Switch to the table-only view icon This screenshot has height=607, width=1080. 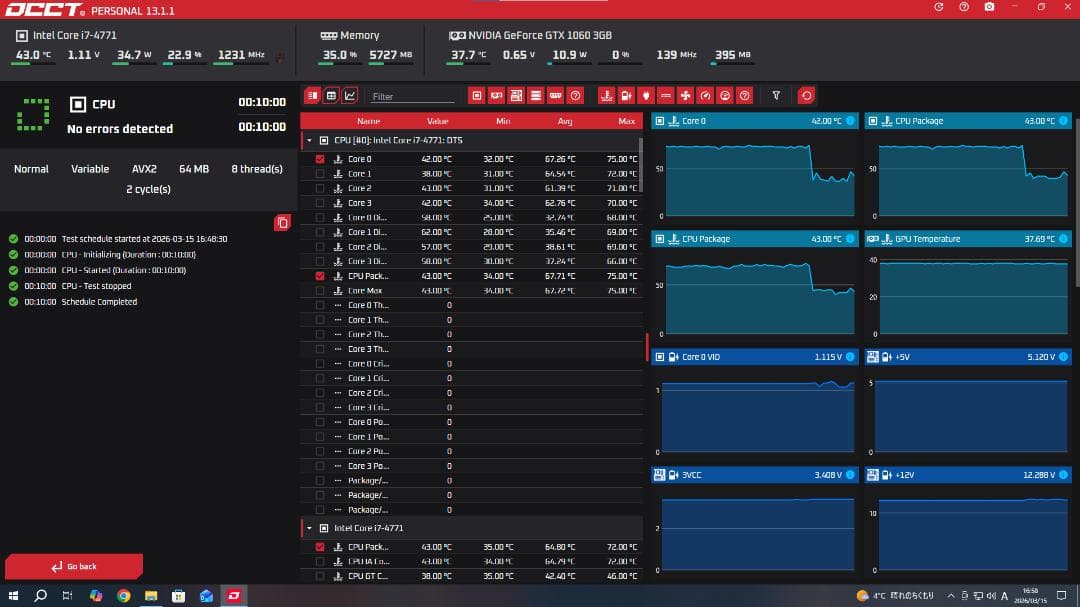tap(331, 96)
